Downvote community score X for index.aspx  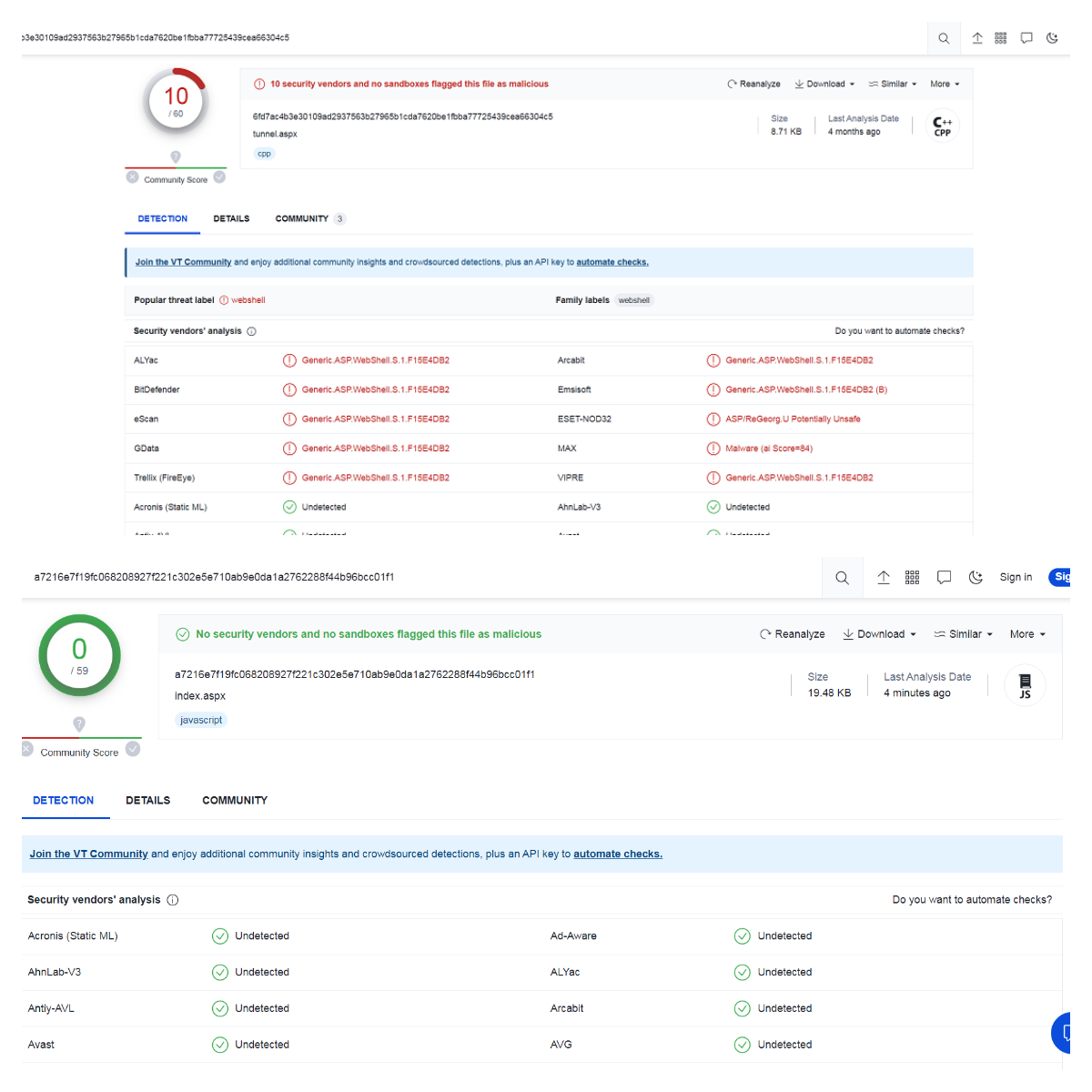27,749
